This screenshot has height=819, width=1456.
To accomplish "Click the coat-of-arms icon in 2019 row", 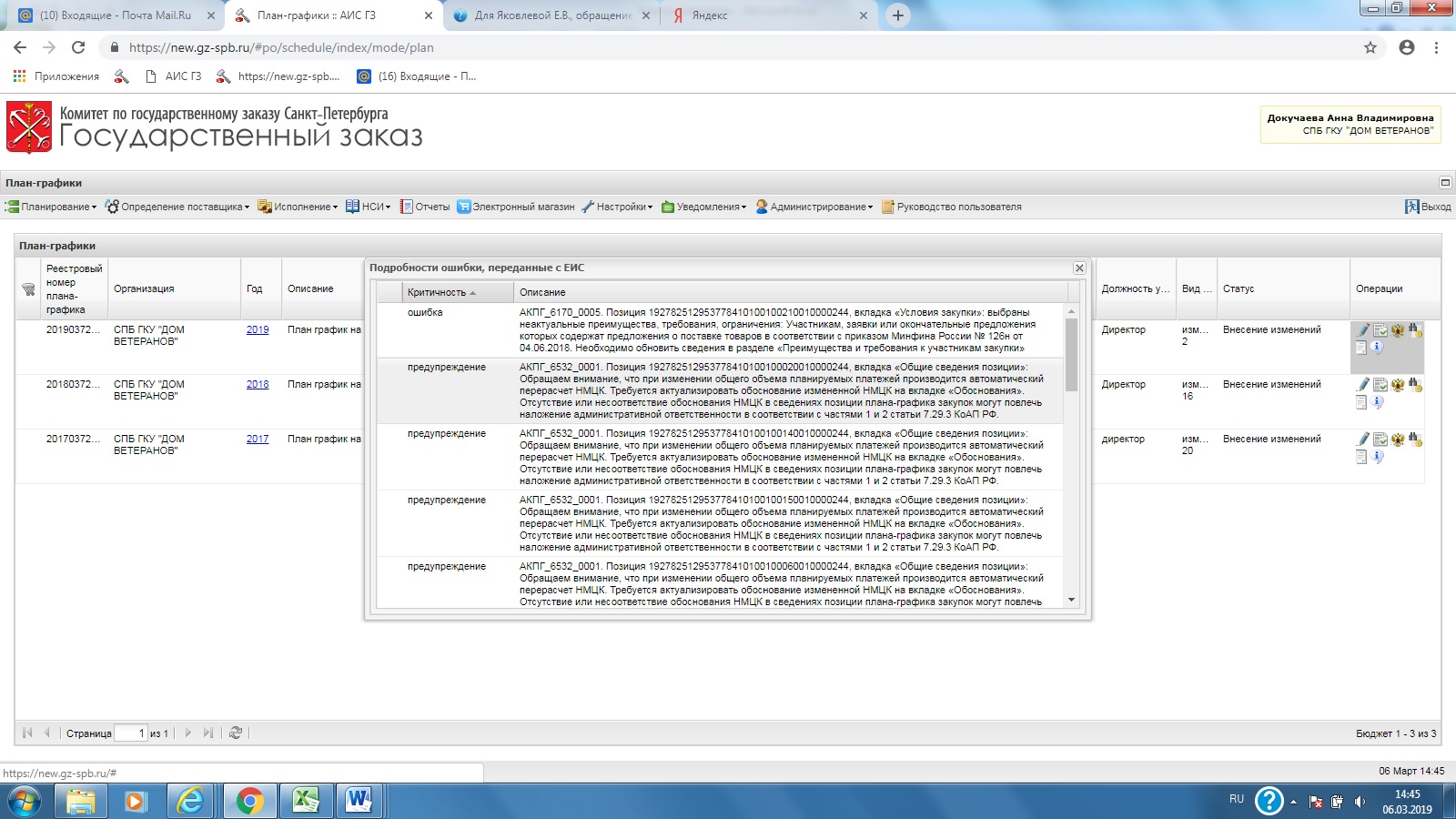I will coord(1398,330).
